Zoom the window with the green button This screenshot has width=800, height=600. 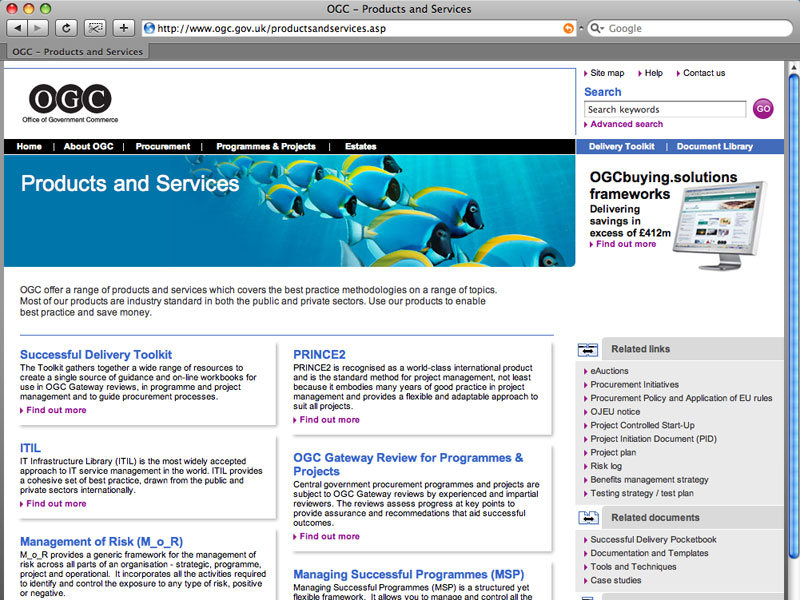coord(45,9)
